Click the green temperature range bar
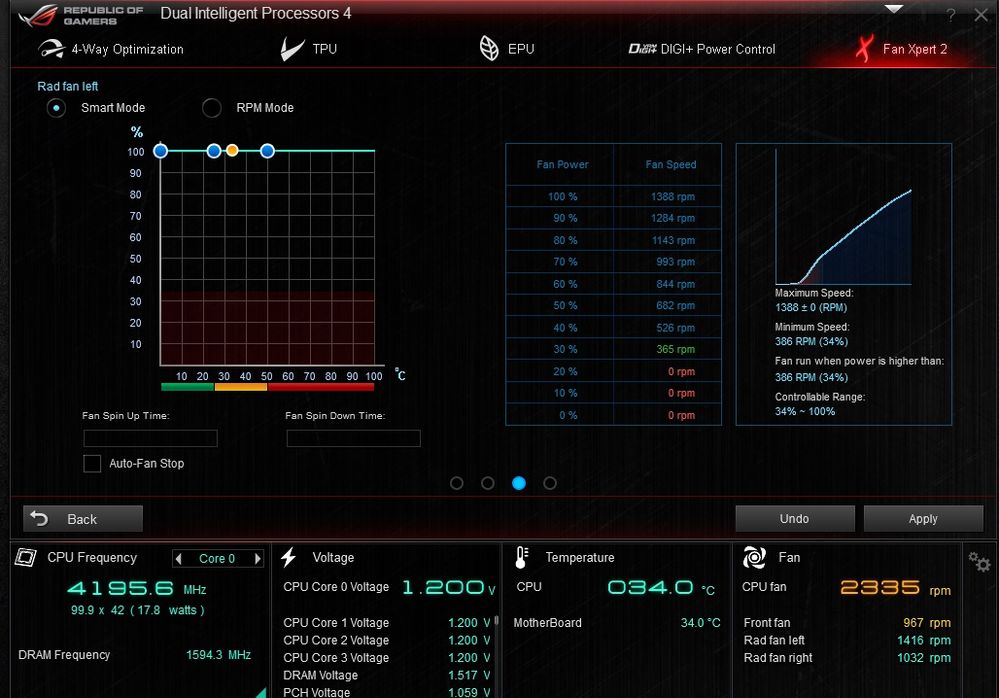 (187, 387)
